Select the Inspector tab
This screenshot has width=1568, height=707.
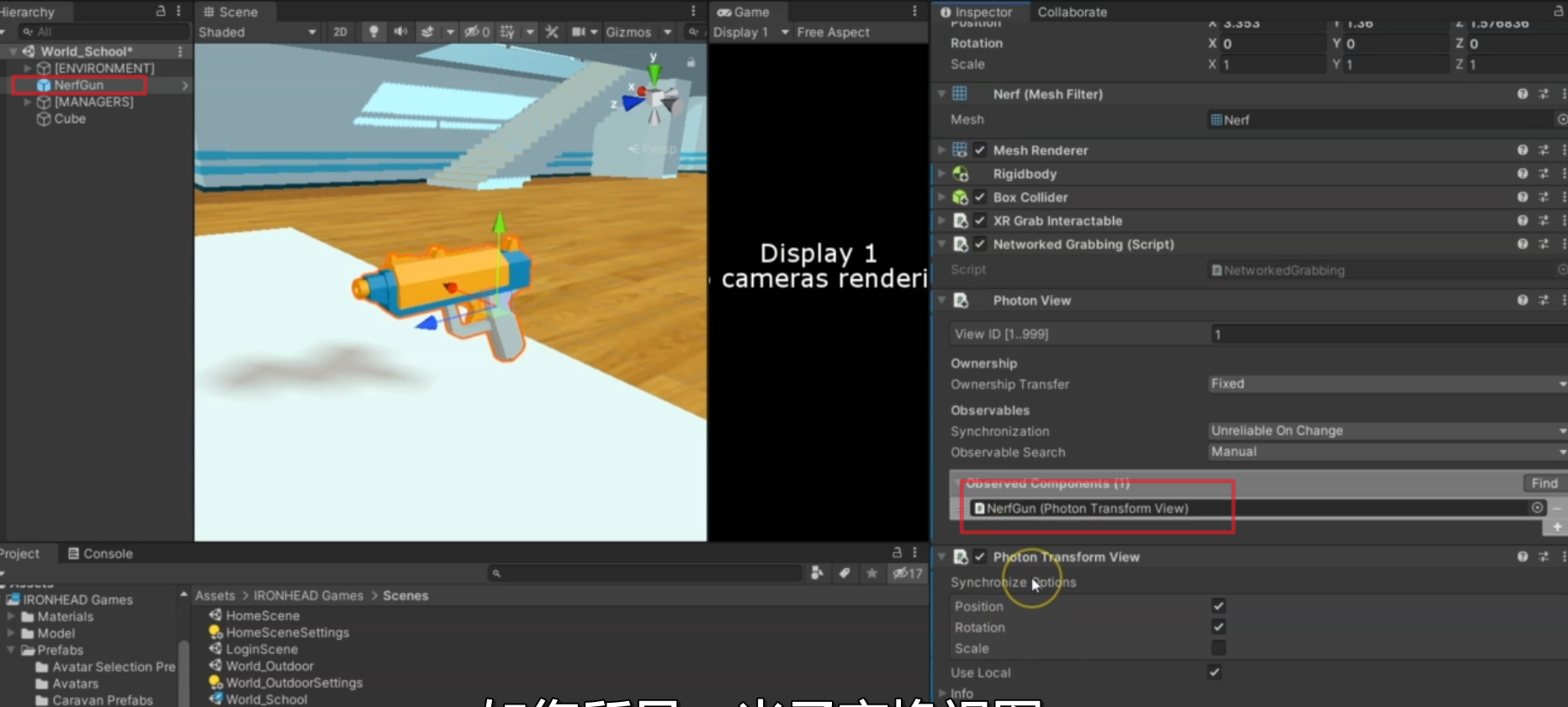coord(976,12)
